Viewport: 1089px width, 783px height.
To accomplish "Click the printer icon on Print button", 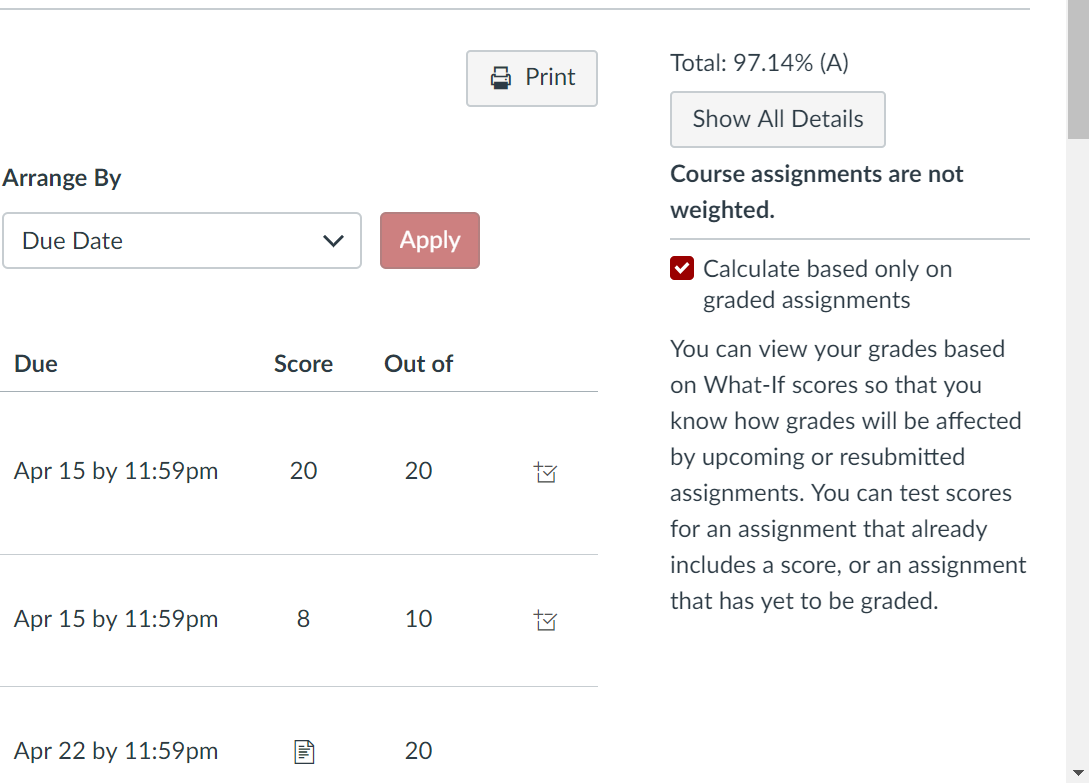I will coord(500,78).
